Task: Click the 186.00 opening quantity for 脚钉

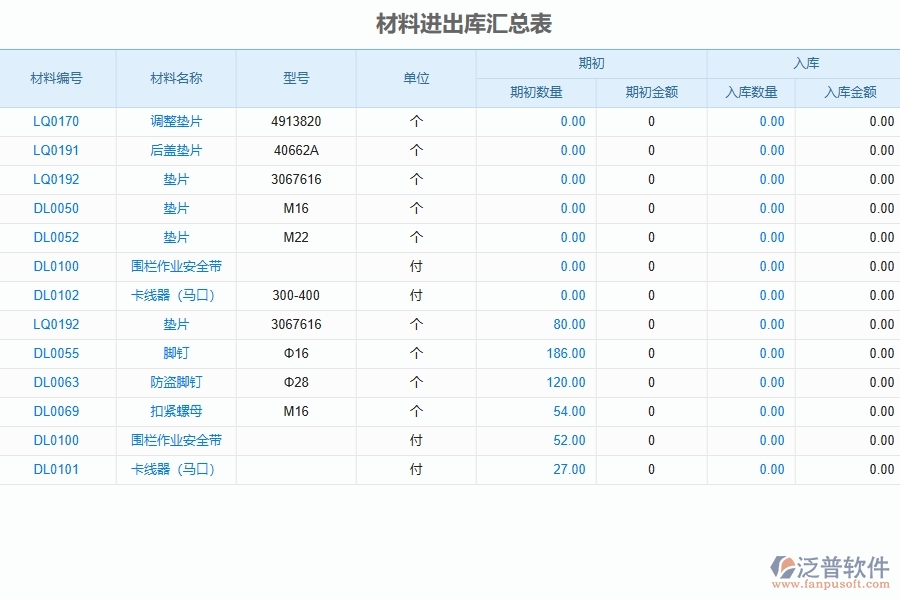Action: click(x=568, y=353)
